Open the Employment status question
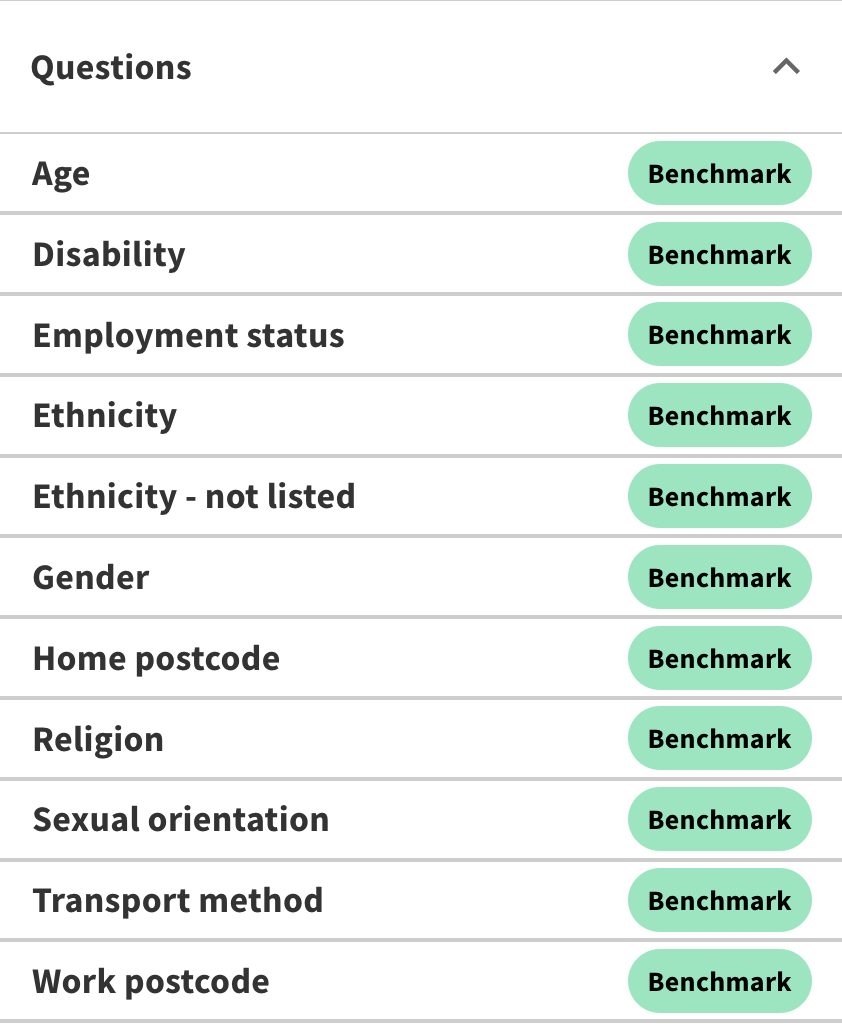Screen dimensions: 842x1030 click(x=188, y=335)
